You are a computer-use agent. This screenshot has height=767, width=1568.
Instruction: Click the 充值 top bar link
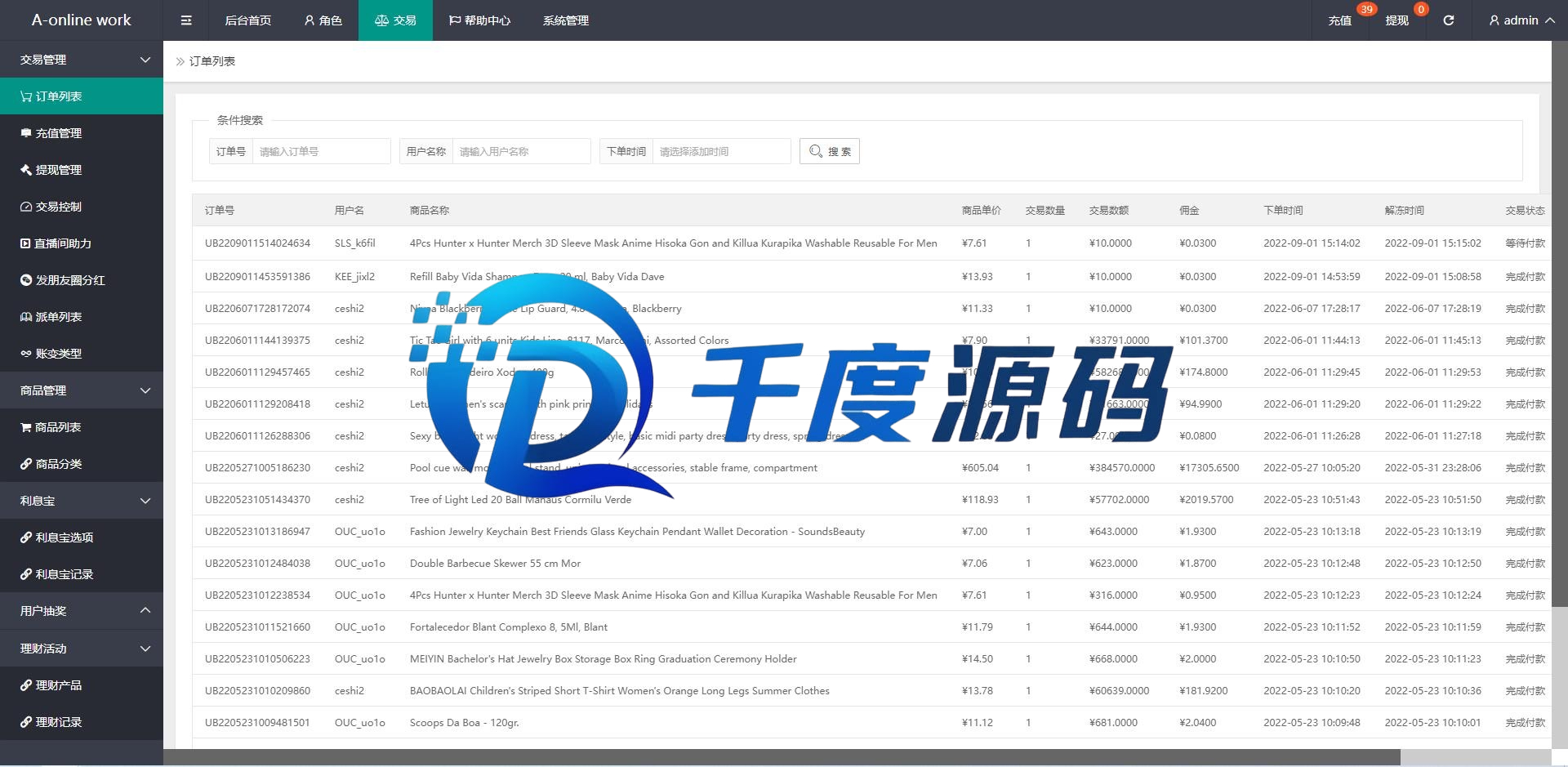[x=1340, y=20]
